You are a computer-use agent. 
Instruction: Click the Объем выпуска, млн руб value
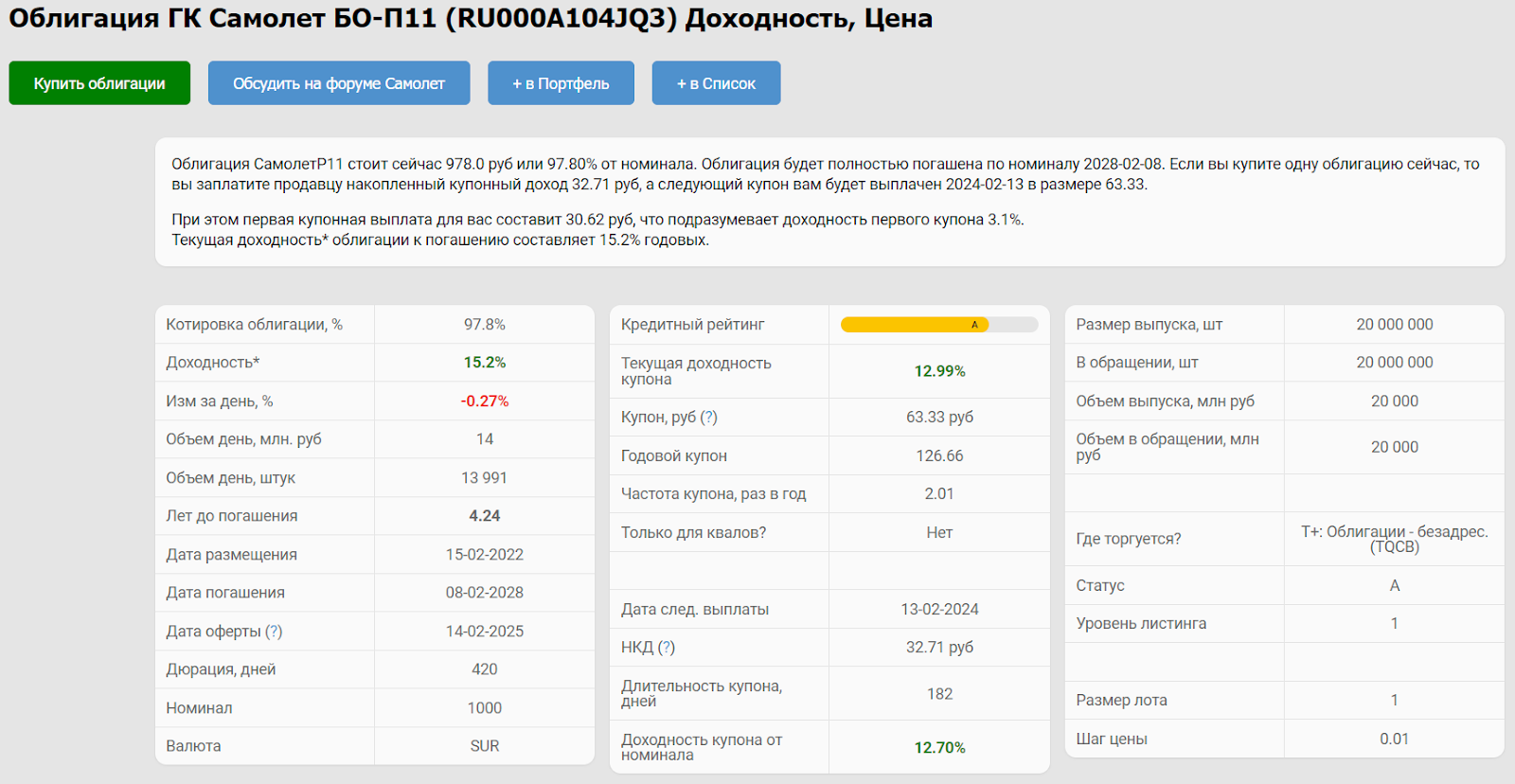click(1395, 401)
